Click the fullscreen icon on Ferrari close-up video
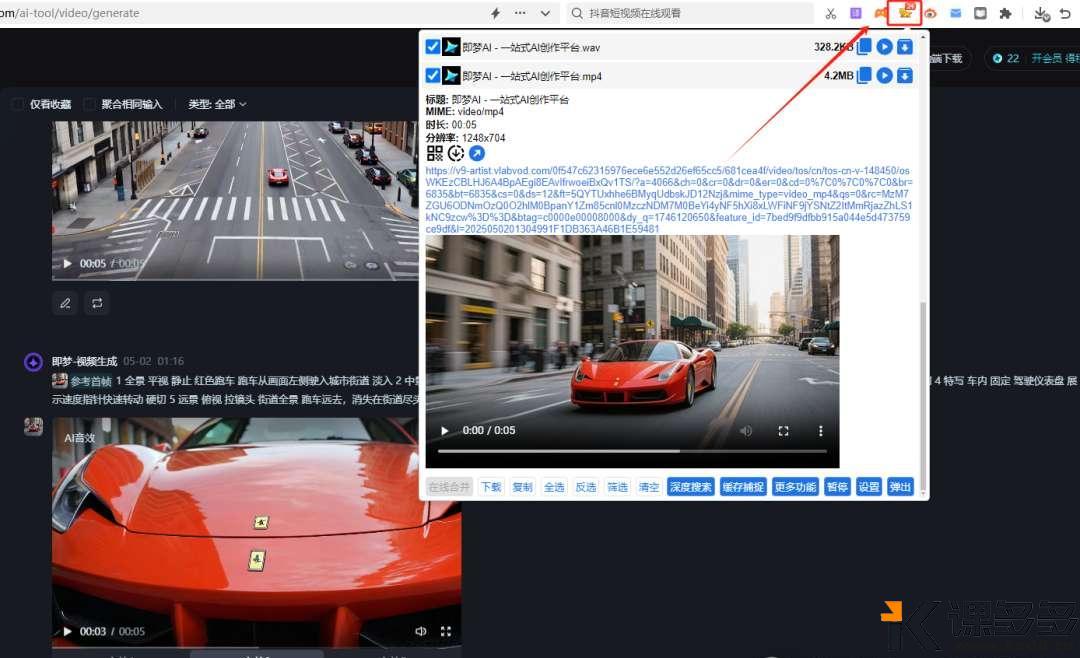This screenshot has height=658, width=1080. pyautogui.click(x=446, y=631)
